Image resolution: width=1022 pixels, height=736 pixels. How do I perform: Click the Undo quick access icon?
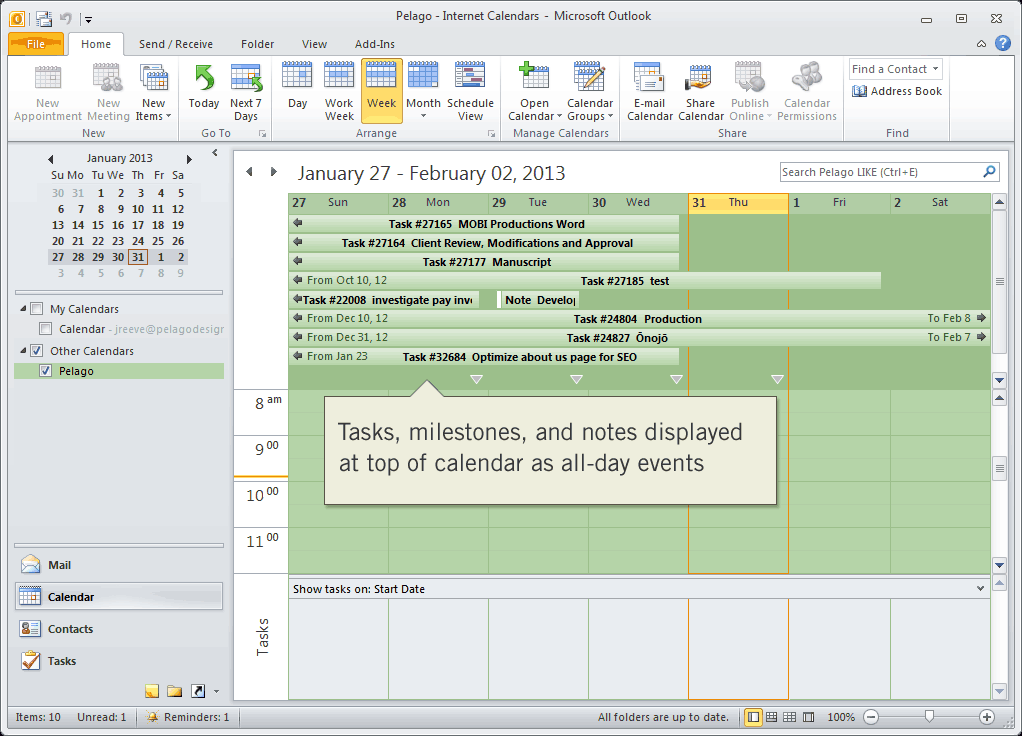[x=66, y=19]
